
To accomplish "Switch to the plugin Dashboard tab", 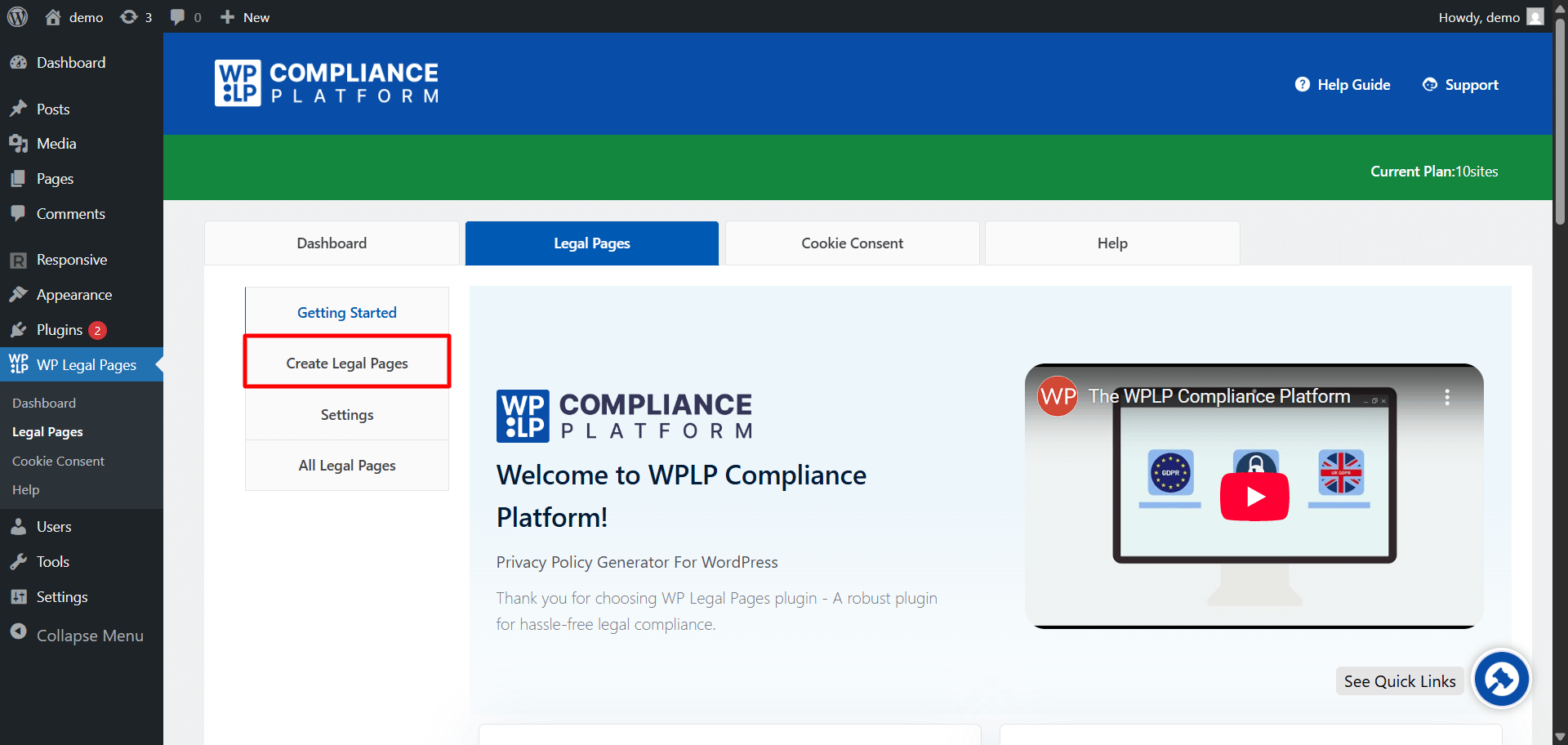I will tap(332, 243).
